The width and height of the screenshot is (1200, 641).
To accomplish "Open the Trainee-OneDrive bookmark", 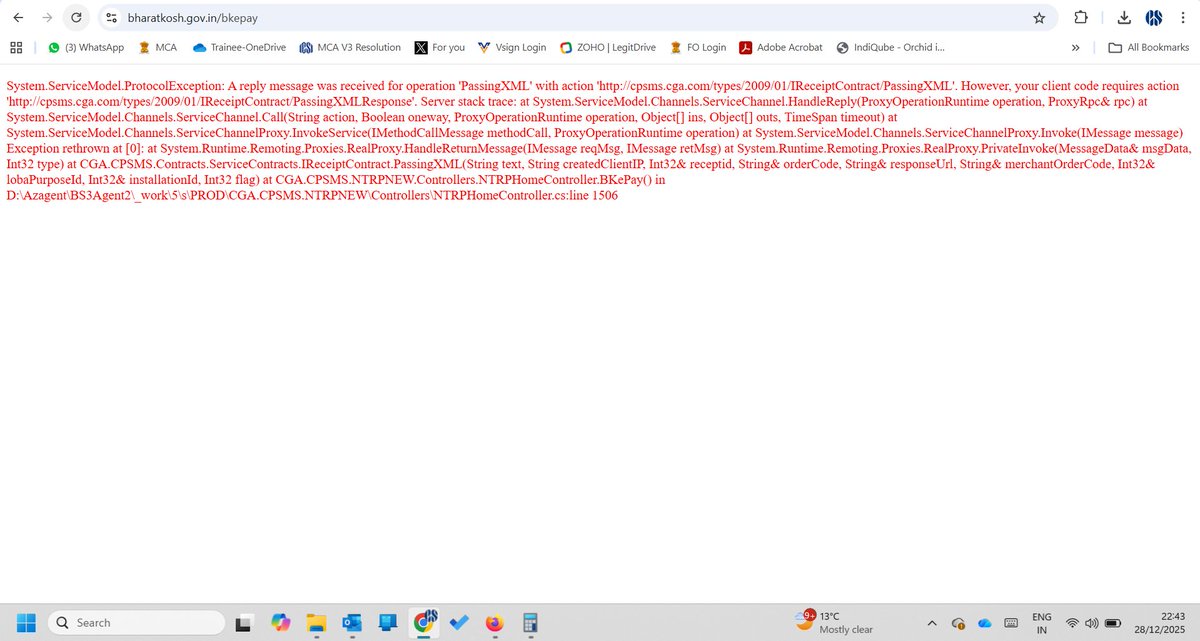I will [x=238, y=47].
